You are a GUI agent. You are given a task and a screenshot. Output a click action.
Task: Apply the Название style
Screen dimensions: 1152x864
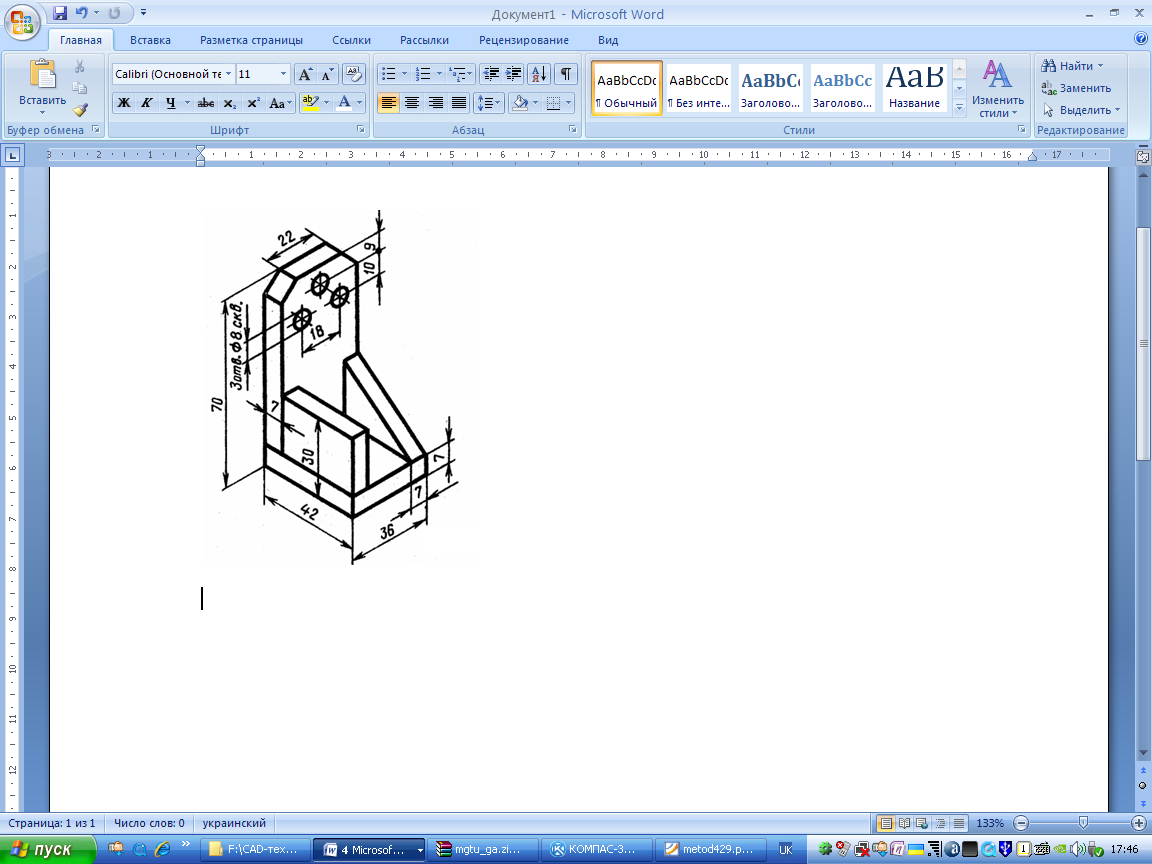click(914, 88)
